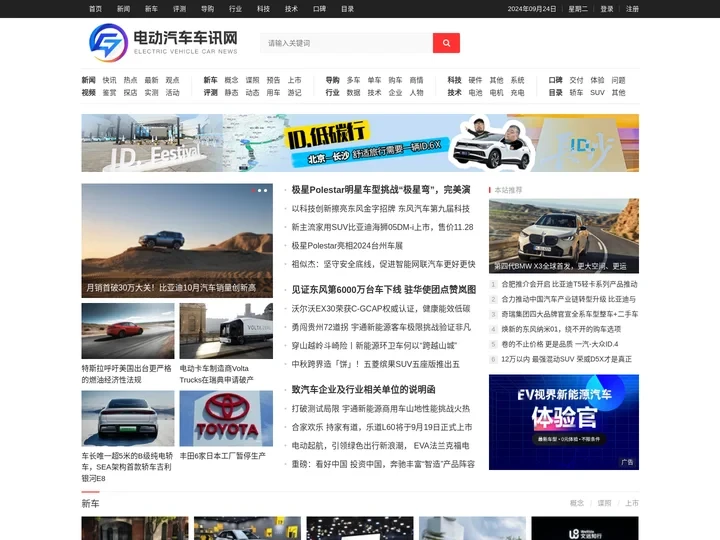720x540 pixels.
Task: Open 特斯拉呼吁美国出台更严格 article caption
Action: point(127,374)
